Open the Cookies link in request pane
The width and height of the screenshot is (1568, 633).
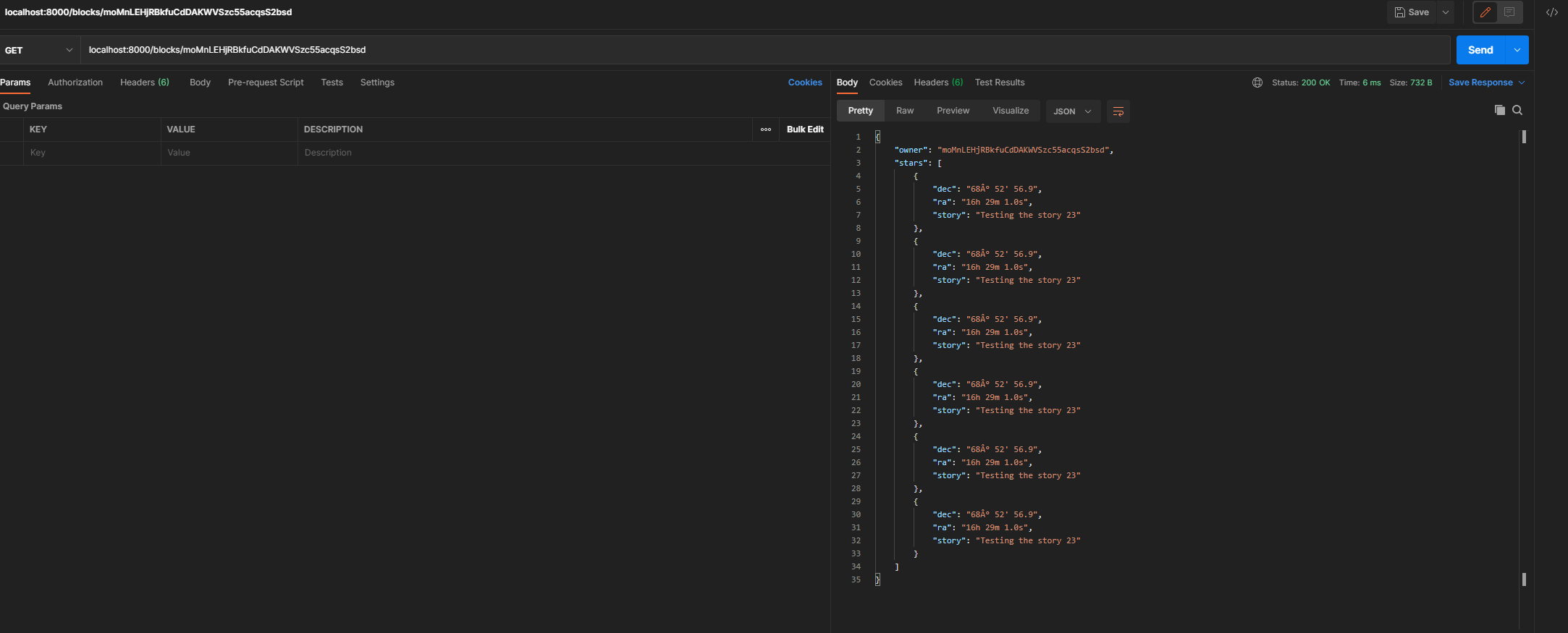[805, 82]
